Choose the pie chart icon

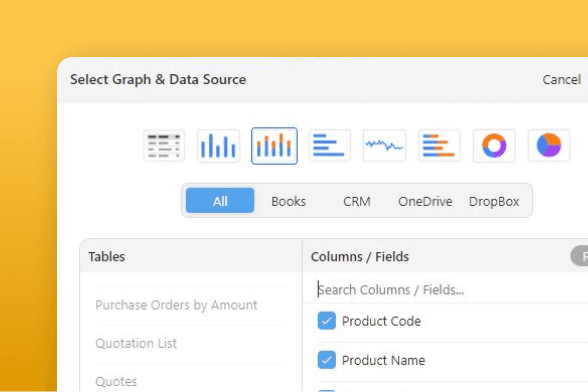click(x=549, y=146)
